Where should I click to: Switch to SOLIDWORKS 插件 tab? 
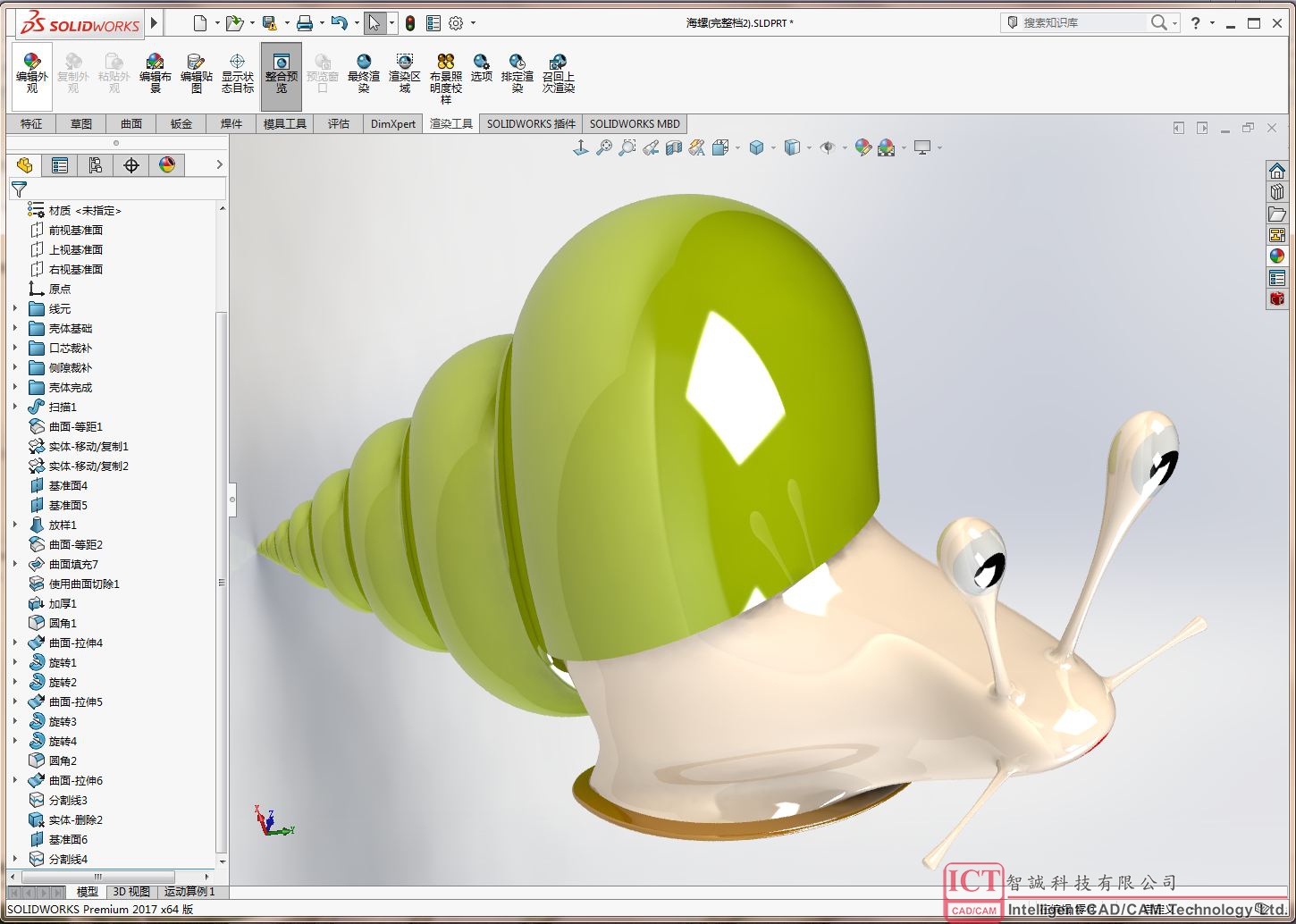coord(531,123)
